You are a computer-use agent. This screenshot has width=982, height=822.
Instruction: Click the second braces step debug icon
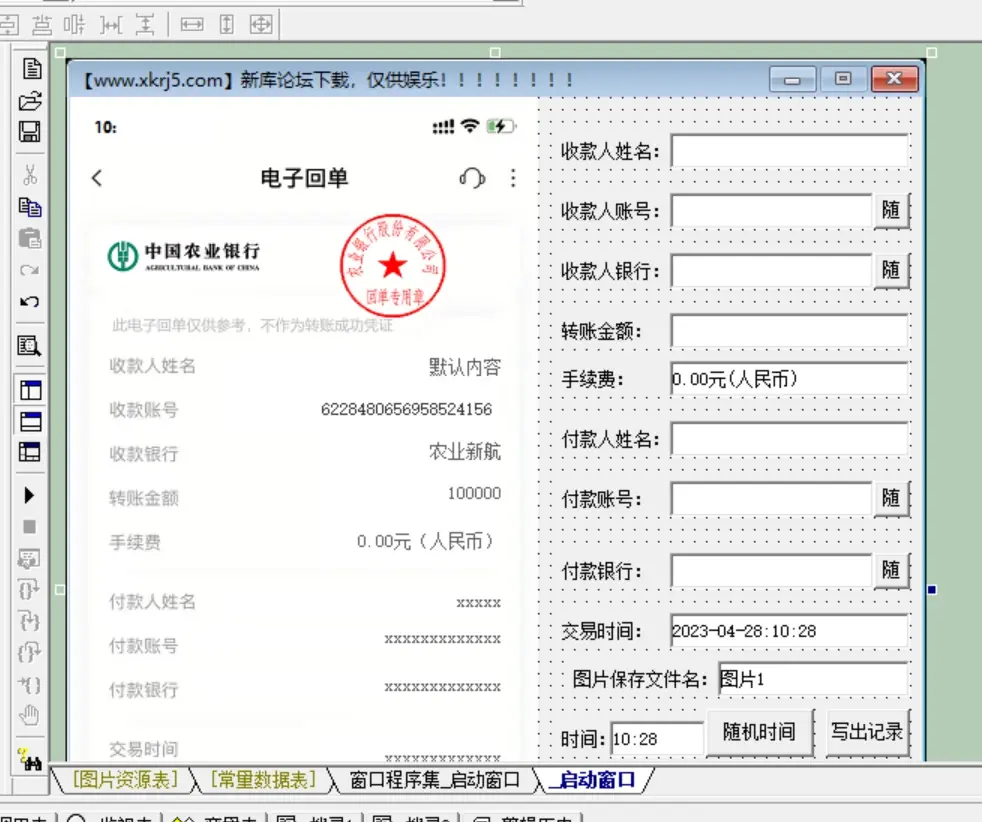click(x=29, y=621)
